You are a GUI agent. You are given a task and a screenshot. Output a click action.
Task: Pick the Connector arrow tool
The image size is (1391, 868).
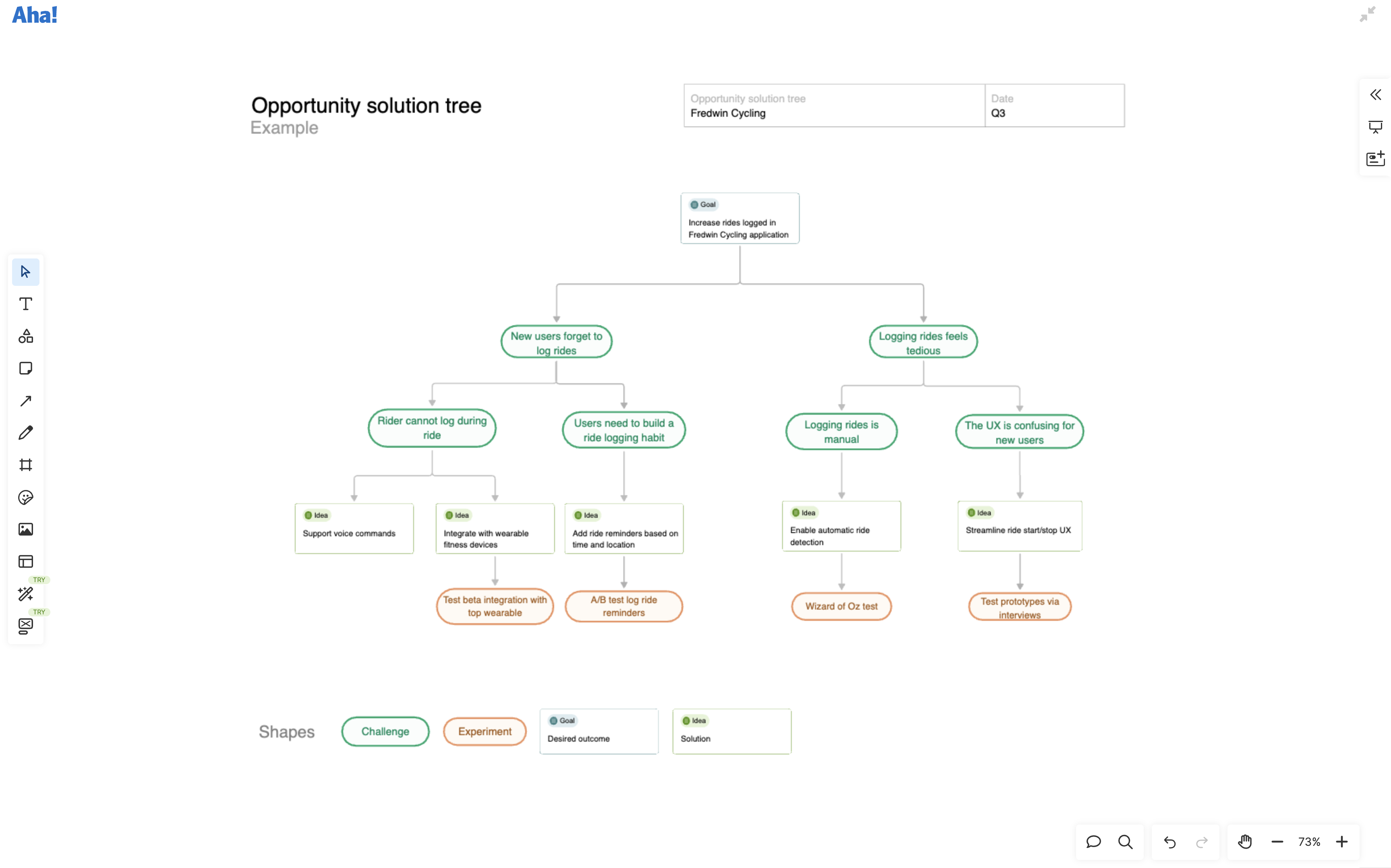pos(25,400)
